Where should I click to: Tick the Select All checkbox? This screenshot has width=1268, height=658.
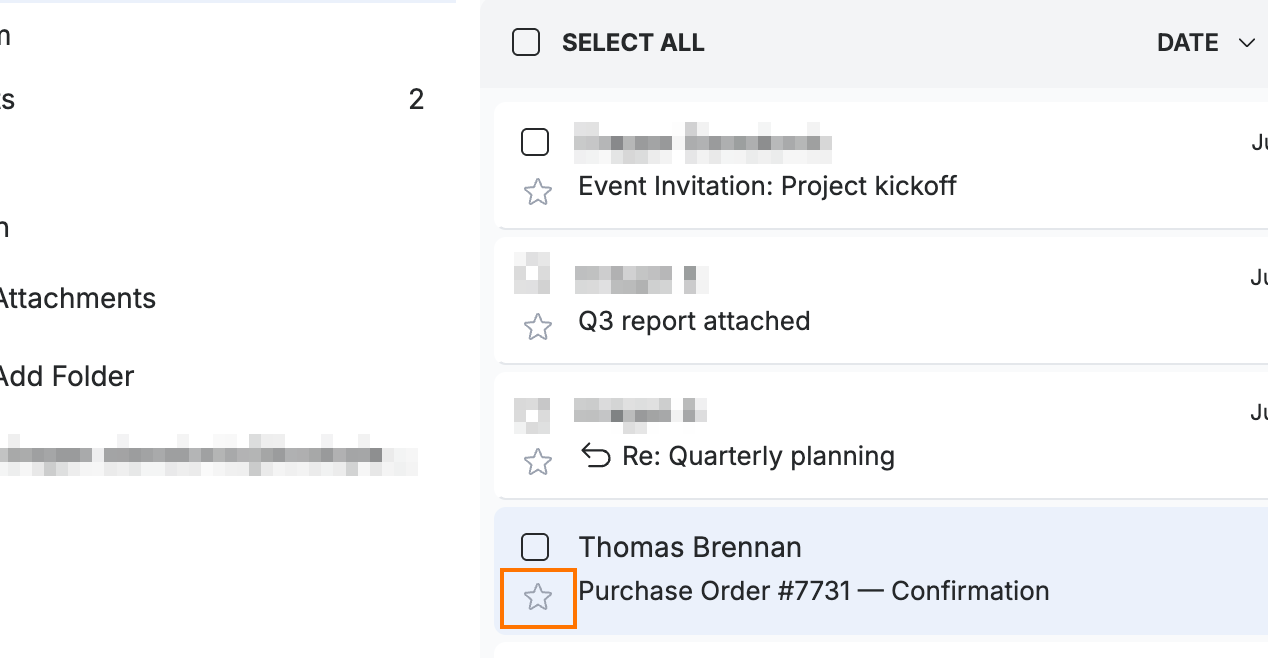[526, 43]
